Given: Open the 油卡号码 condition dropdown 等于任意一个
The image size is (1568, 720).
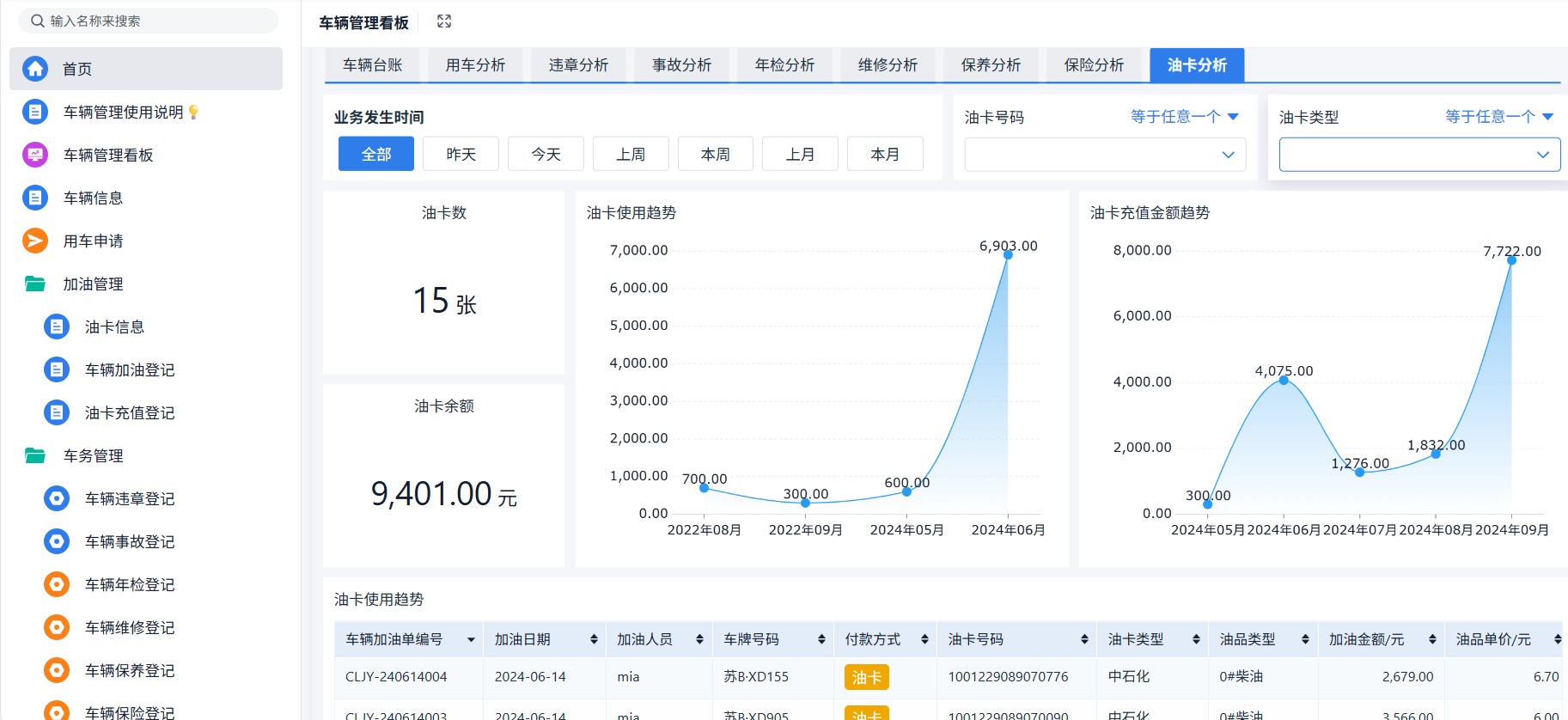Looking at the screenshot, I should [1184, 117].
